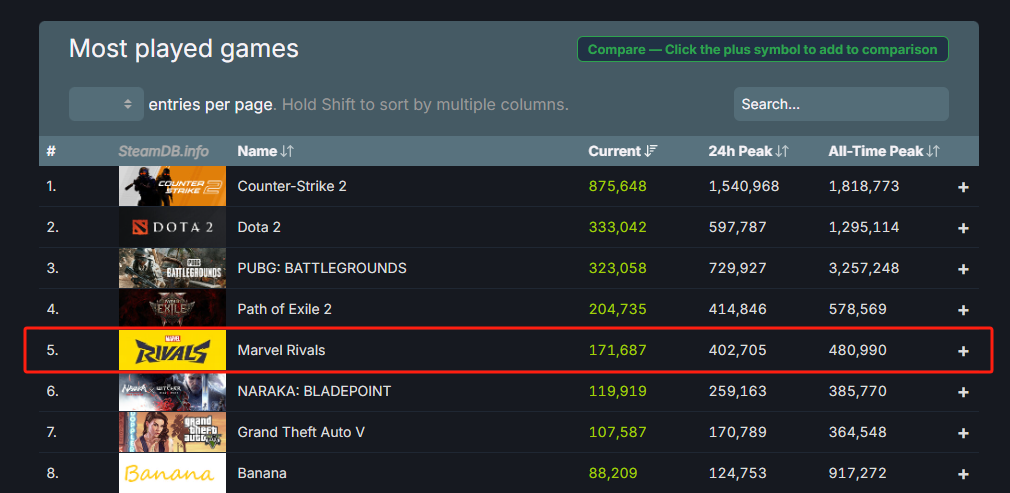Sort by 24h Peak column
The image size is (1010, 493).
point(748,151)
